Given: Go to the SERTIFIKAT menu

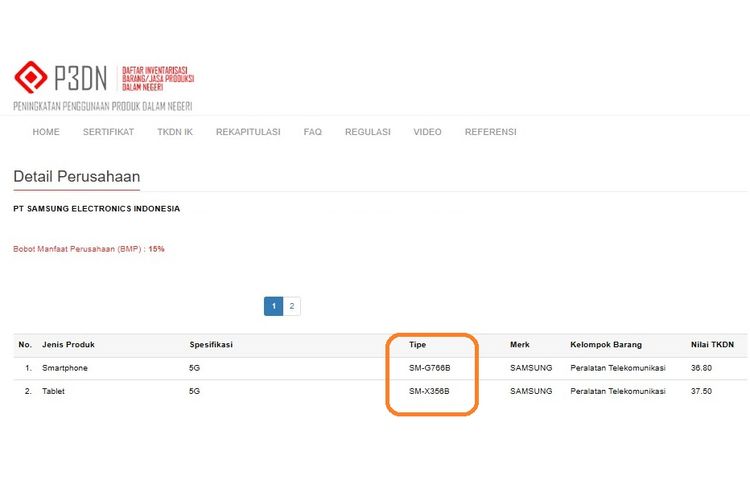Looking at the screenshot, I should [108, 132].
